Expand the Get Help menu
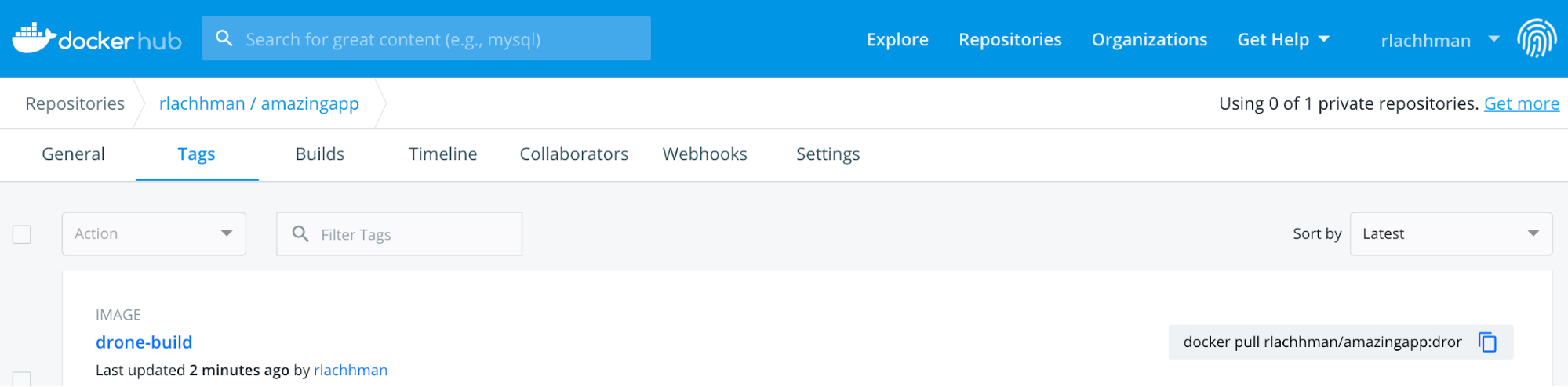Image resolution: width=1568 pixels, height=387 pixels. [1283, 39]
